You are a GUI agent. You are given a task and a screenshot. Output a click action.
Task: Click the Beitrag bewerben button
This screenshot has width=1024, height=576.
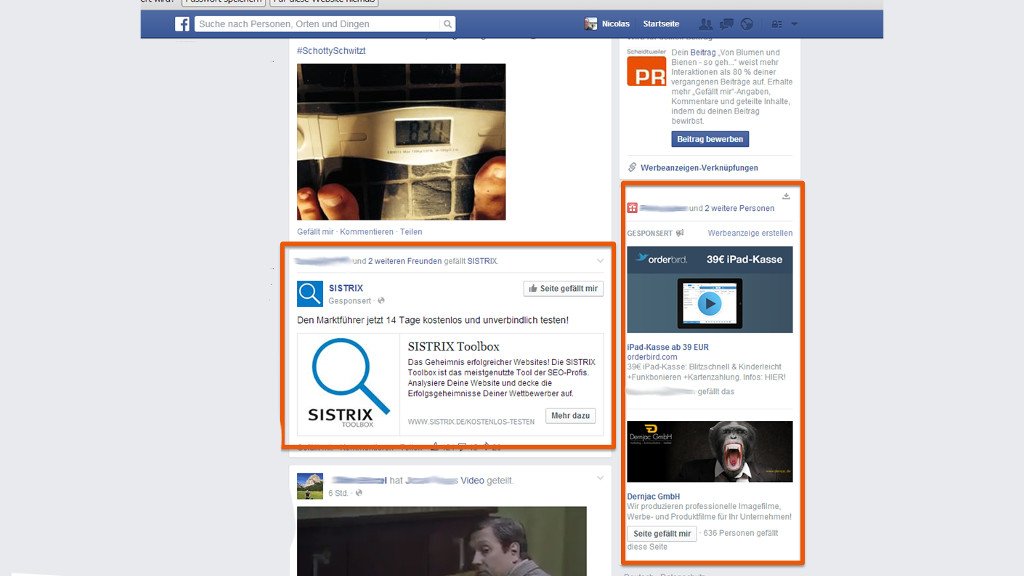pyautogui.click(x=710, y=139)
